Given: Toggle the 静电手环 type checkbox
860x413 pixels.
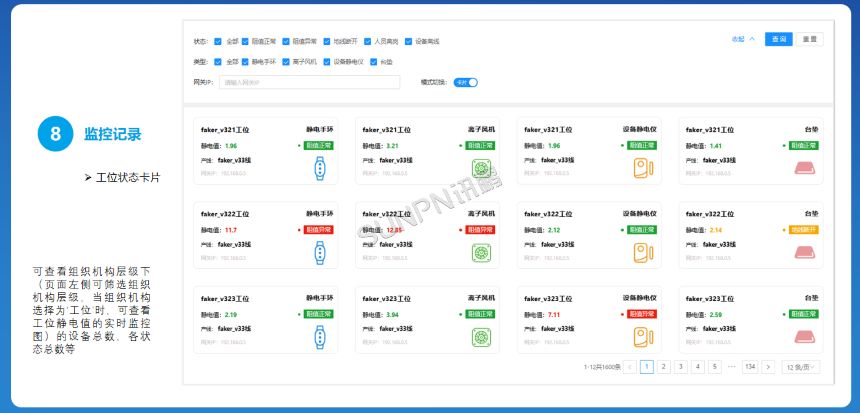Looking at the screenshot, I should tap(246, 62).
